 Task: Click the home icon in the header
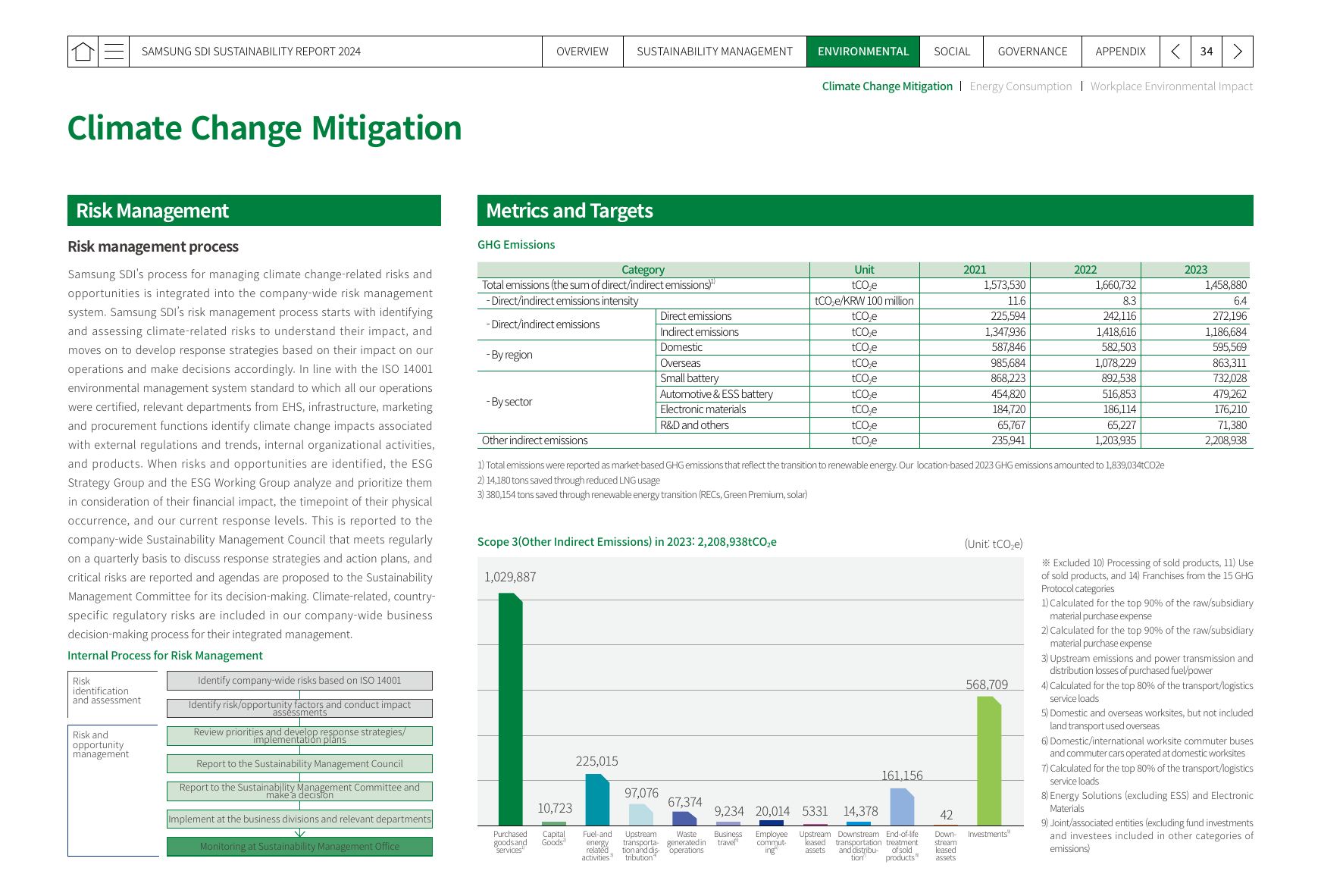tap(83, 52)
